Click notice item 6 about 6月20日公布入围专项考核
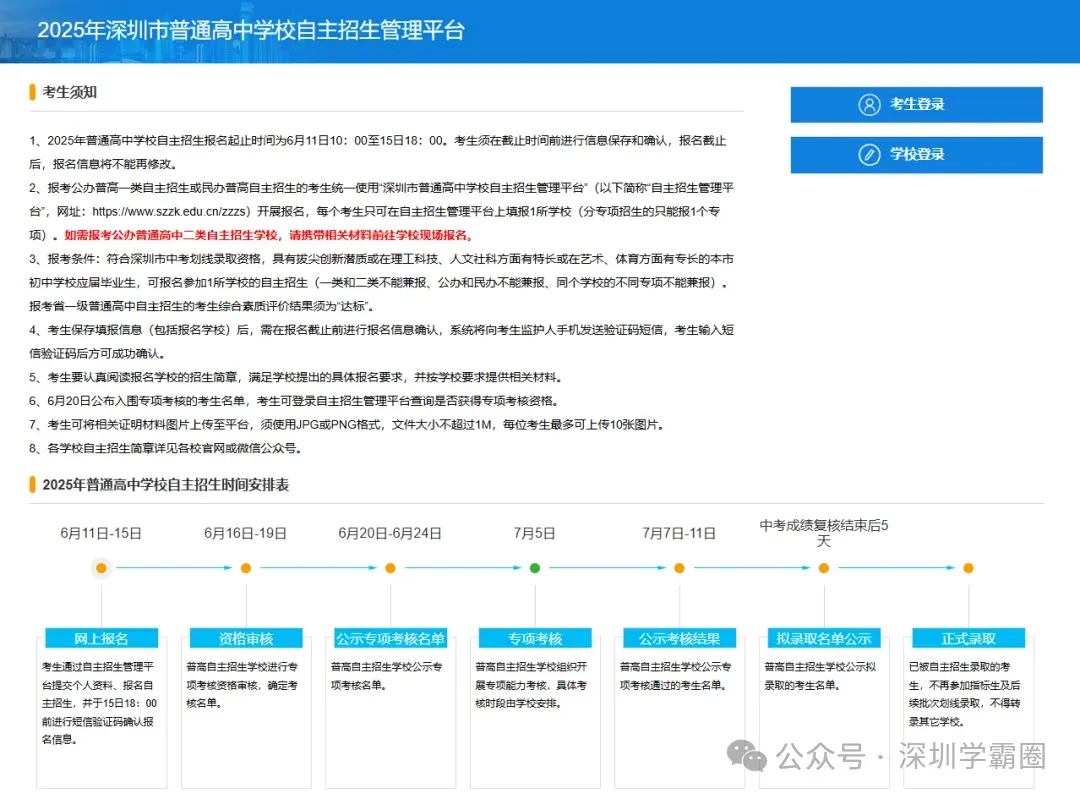 click(x=295, y=401)
